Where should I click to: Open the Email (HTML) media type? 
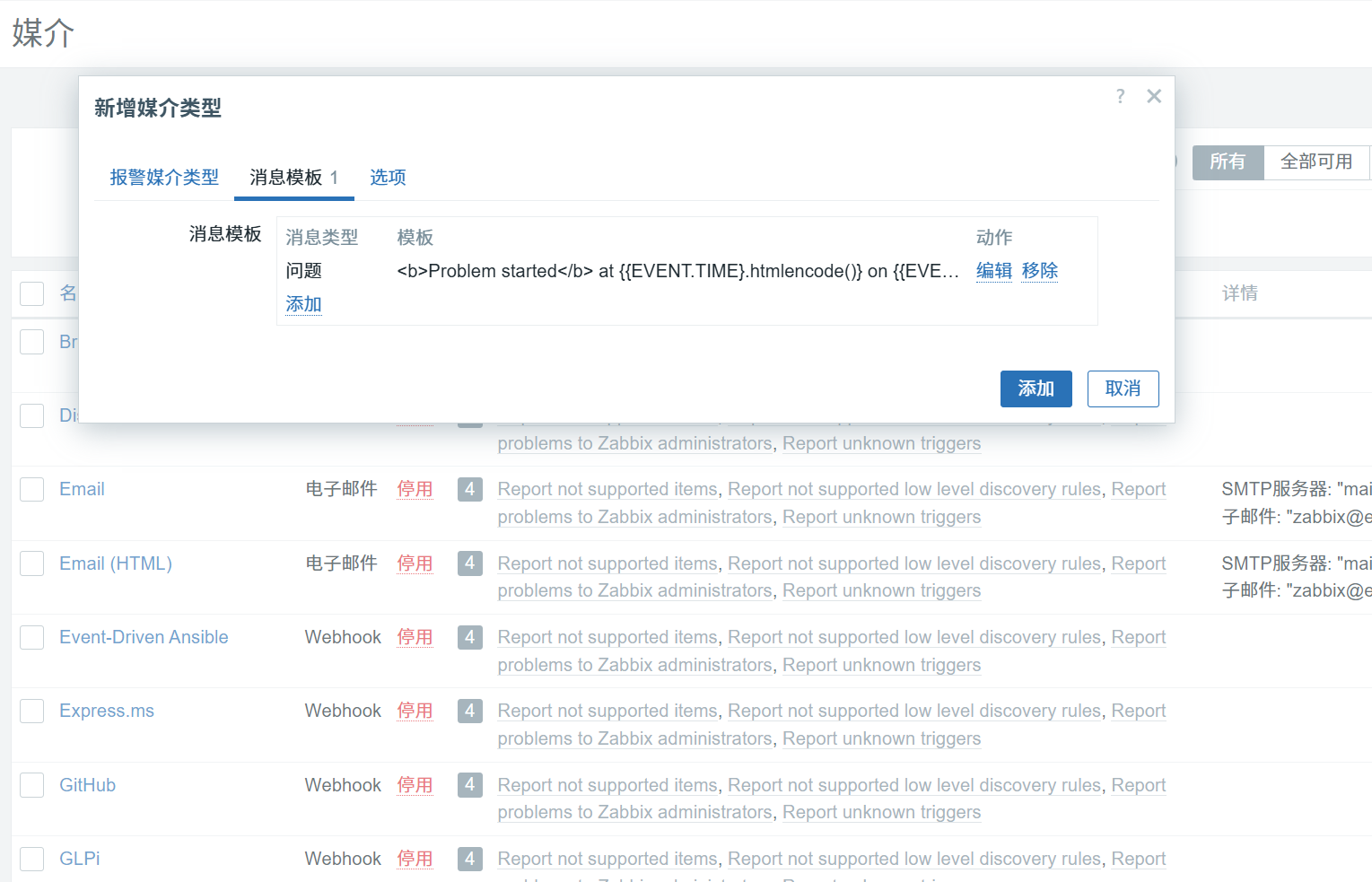click(x=116, y=563)
